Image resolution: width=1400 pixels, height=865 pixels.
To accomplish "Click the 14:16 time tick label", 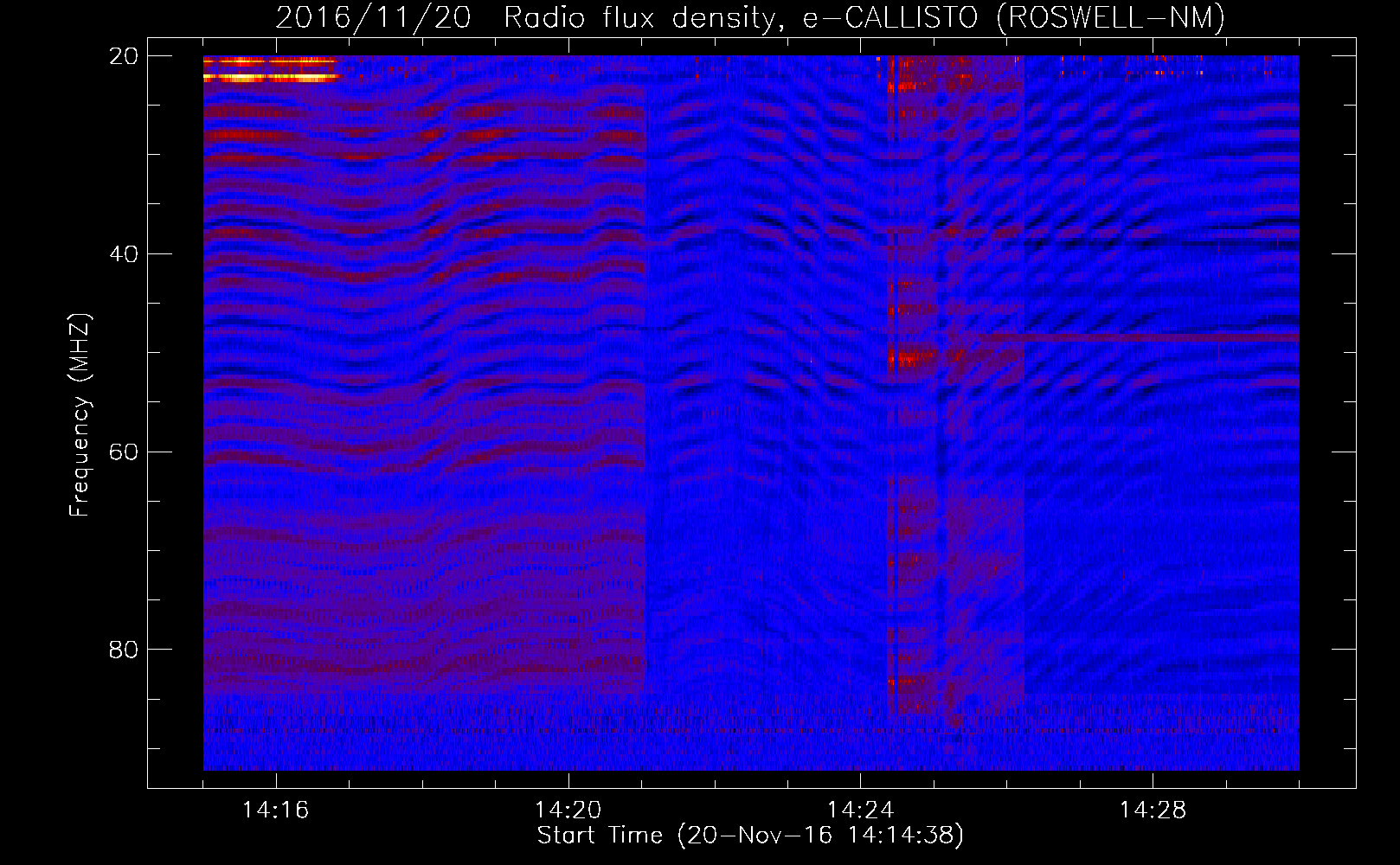I will 276,811.
